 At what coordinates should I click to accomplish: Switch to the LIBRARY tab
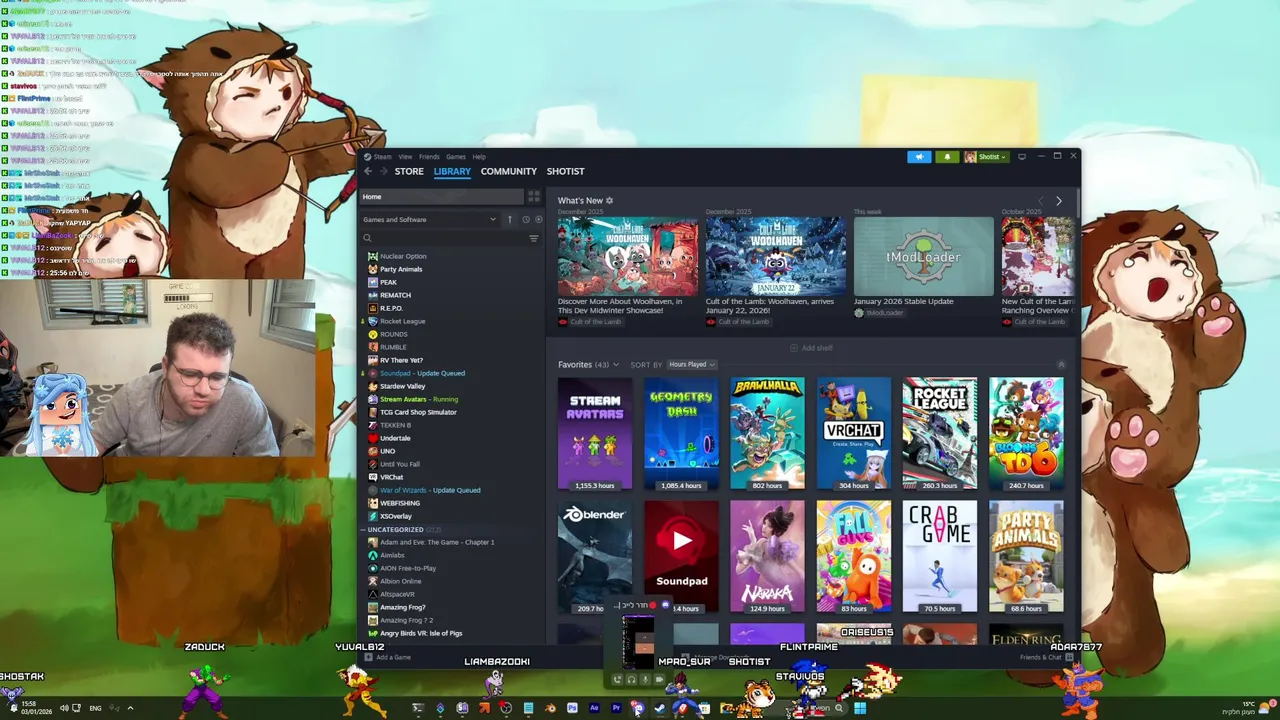pyautogui.click(x=452, y=171)
